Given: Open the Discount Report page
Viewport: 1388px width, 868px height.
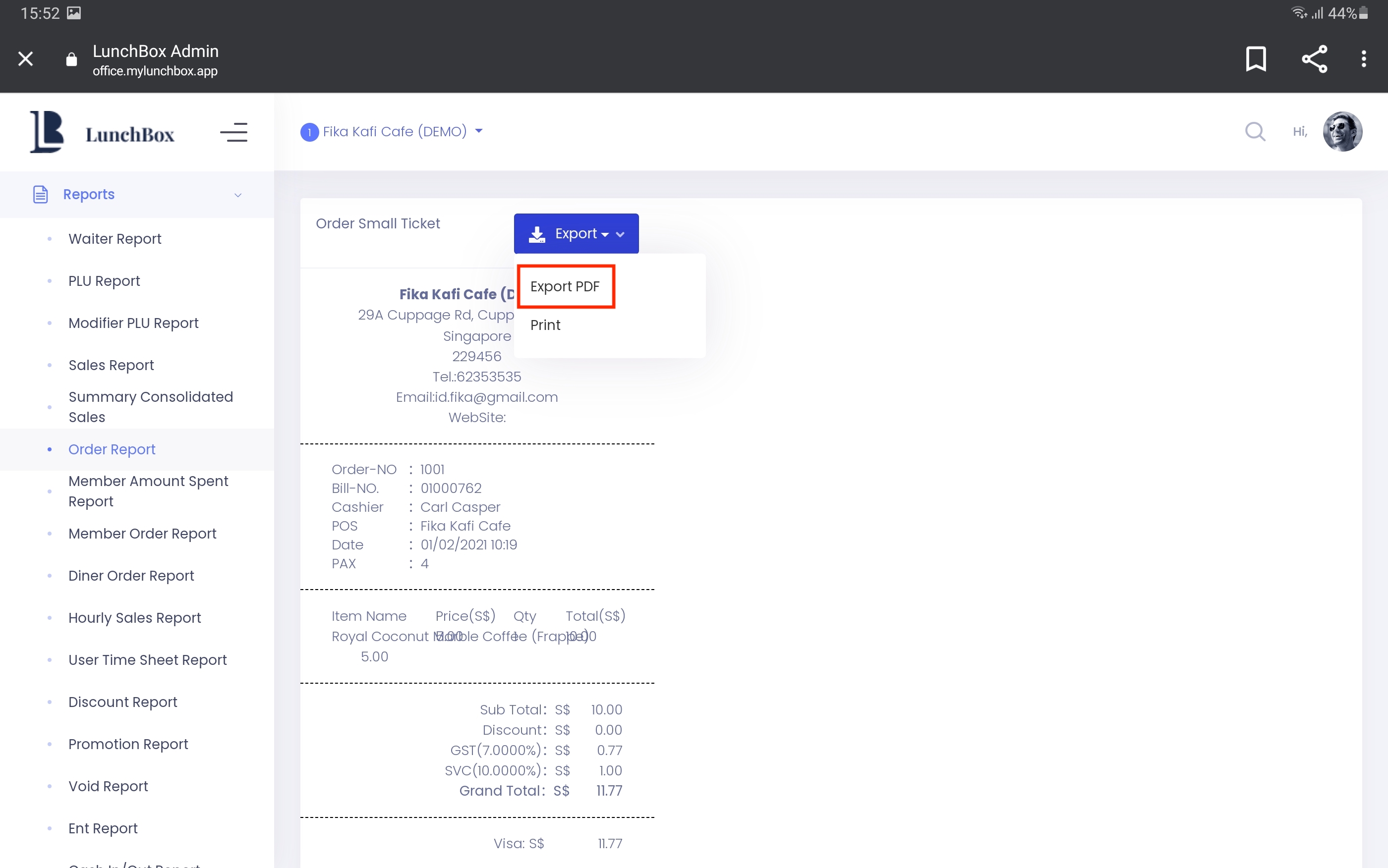Looking at the screenshot, I should tap(123, 702).
